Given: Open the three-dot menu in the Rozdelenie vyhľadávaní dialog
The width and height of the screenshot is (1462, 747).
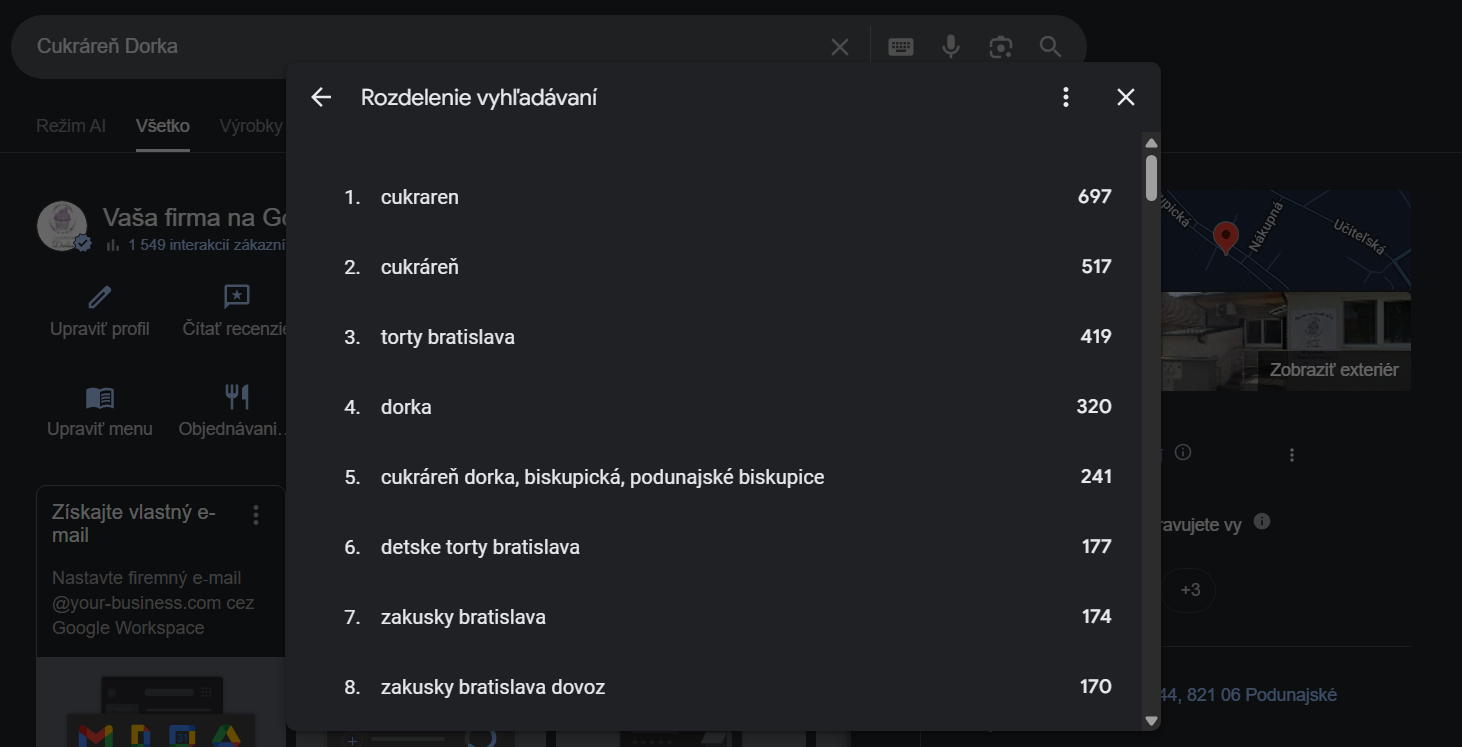Looking at the screenshot, I should point(1066,97).
